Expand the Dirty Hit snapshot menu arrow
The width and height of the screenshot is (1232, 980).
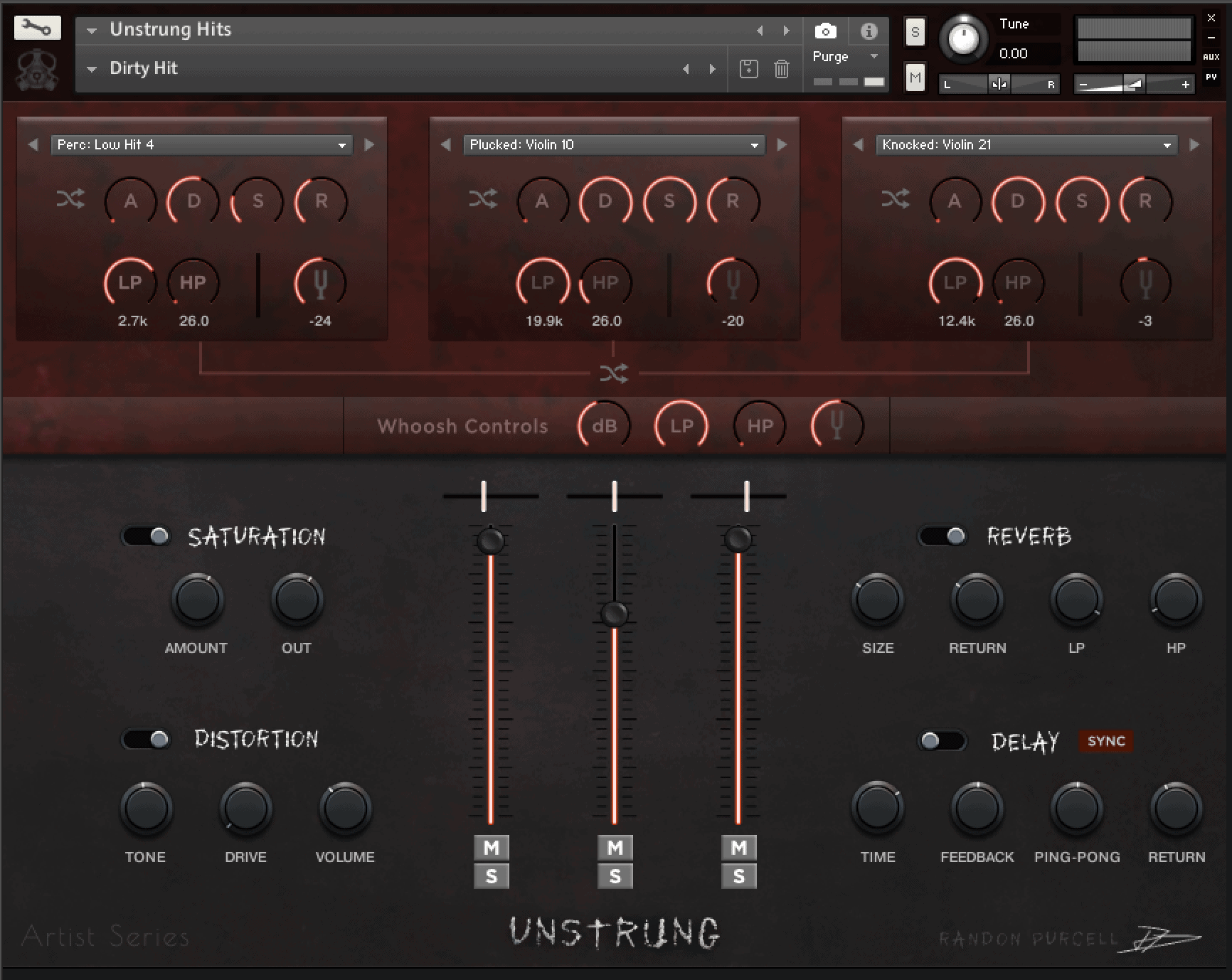[x=92, y=69]
